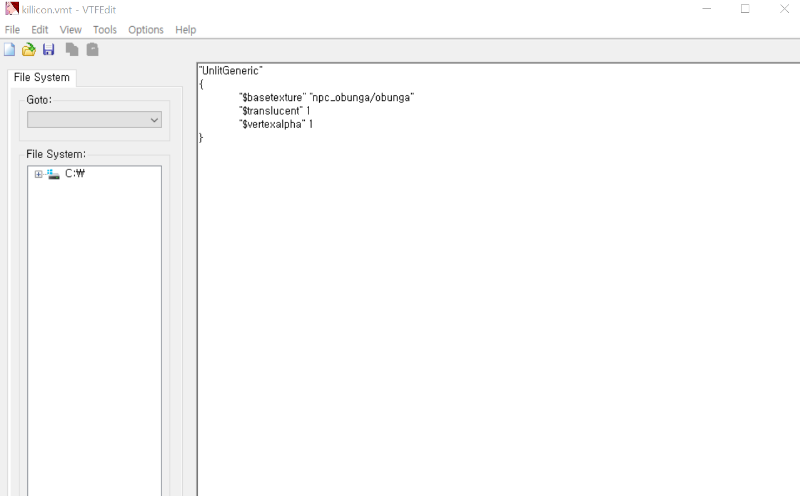Open the Options menu
Viewport: 800px width, 496px height.
pyautogui.click(x=146, y=30)
